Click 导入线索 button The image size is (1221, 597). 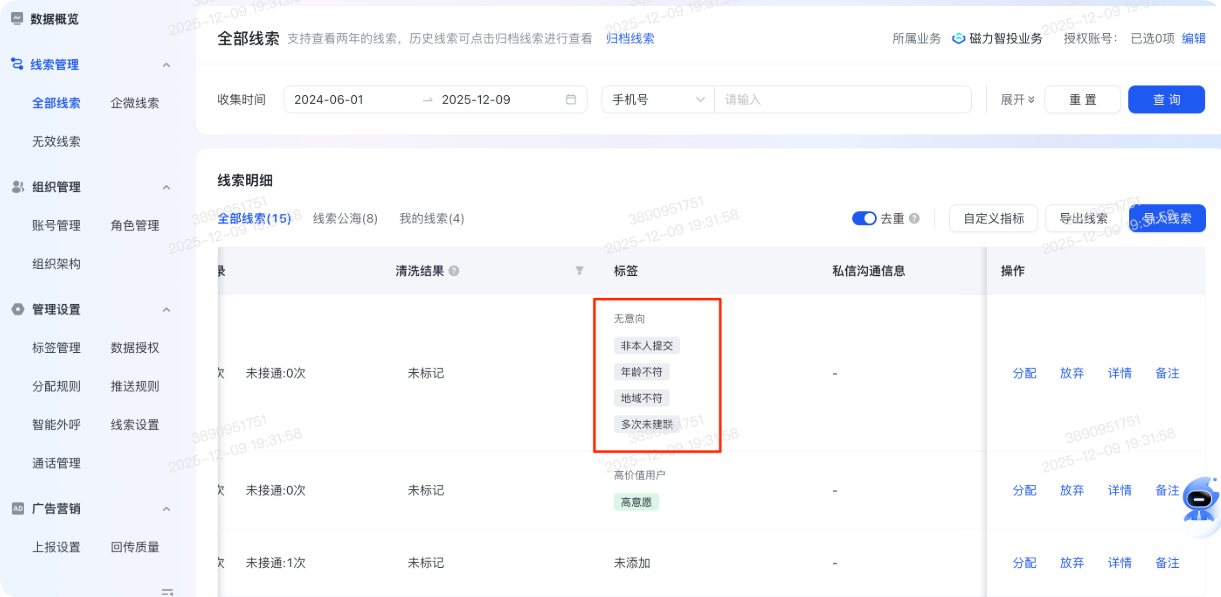(1167, 218)
